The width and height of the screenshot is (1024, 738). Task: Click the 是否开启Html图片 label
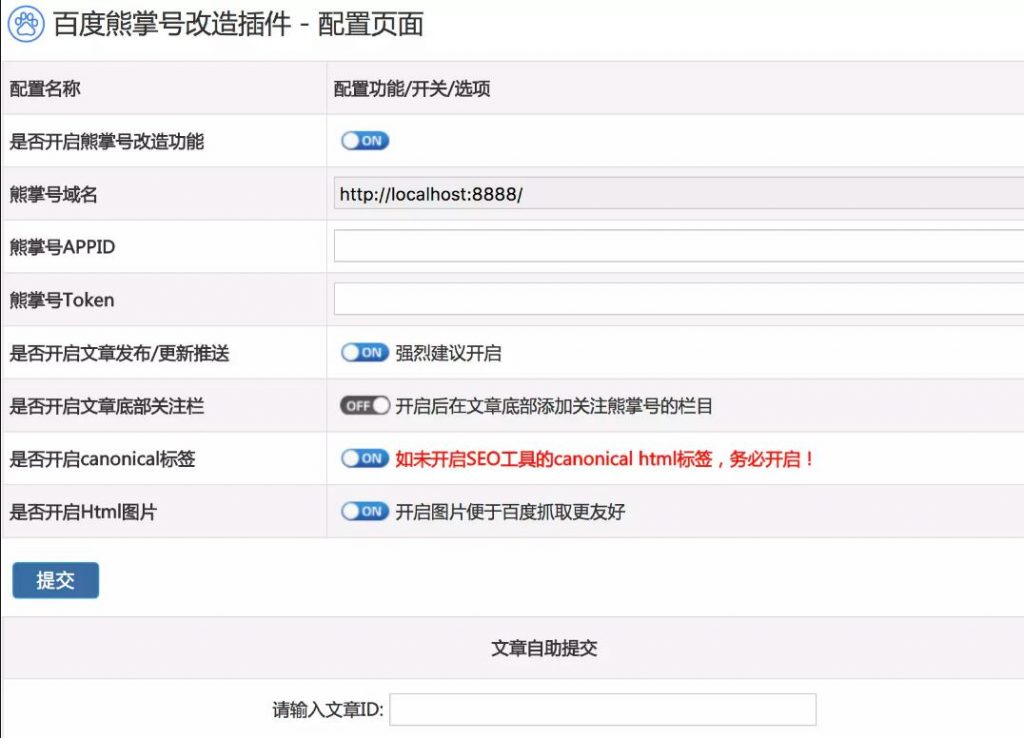click(x=83, y=512)
